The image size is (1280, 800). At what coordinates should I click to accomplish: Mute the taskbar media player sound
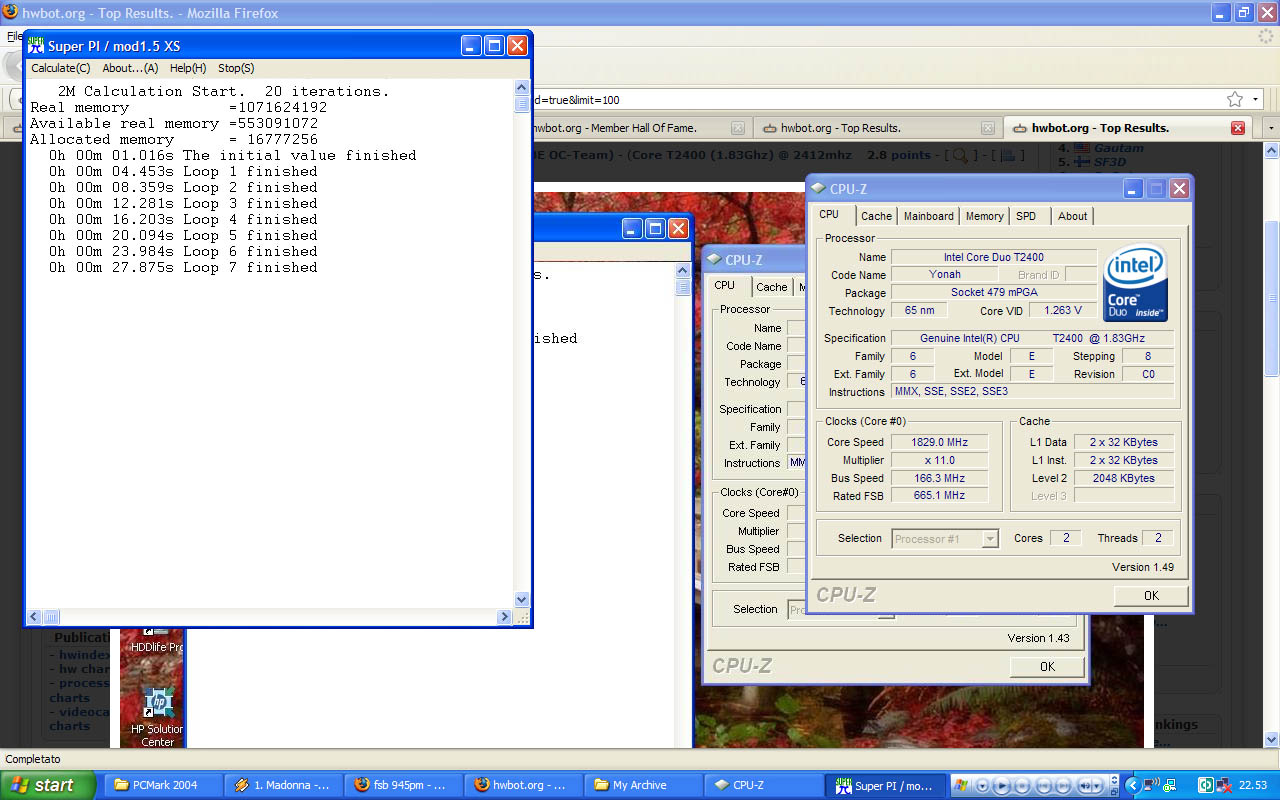[x=1085, y=786]
